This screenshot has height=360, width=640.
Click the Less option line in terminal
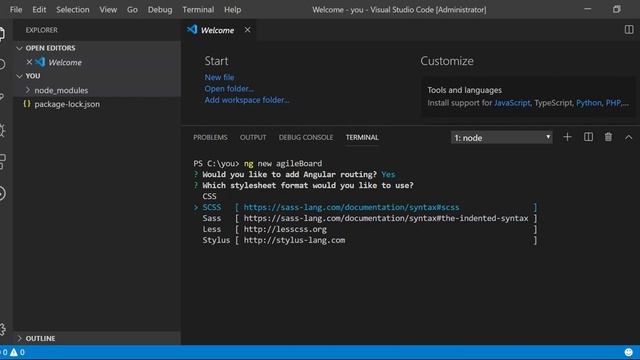[370, 229]
